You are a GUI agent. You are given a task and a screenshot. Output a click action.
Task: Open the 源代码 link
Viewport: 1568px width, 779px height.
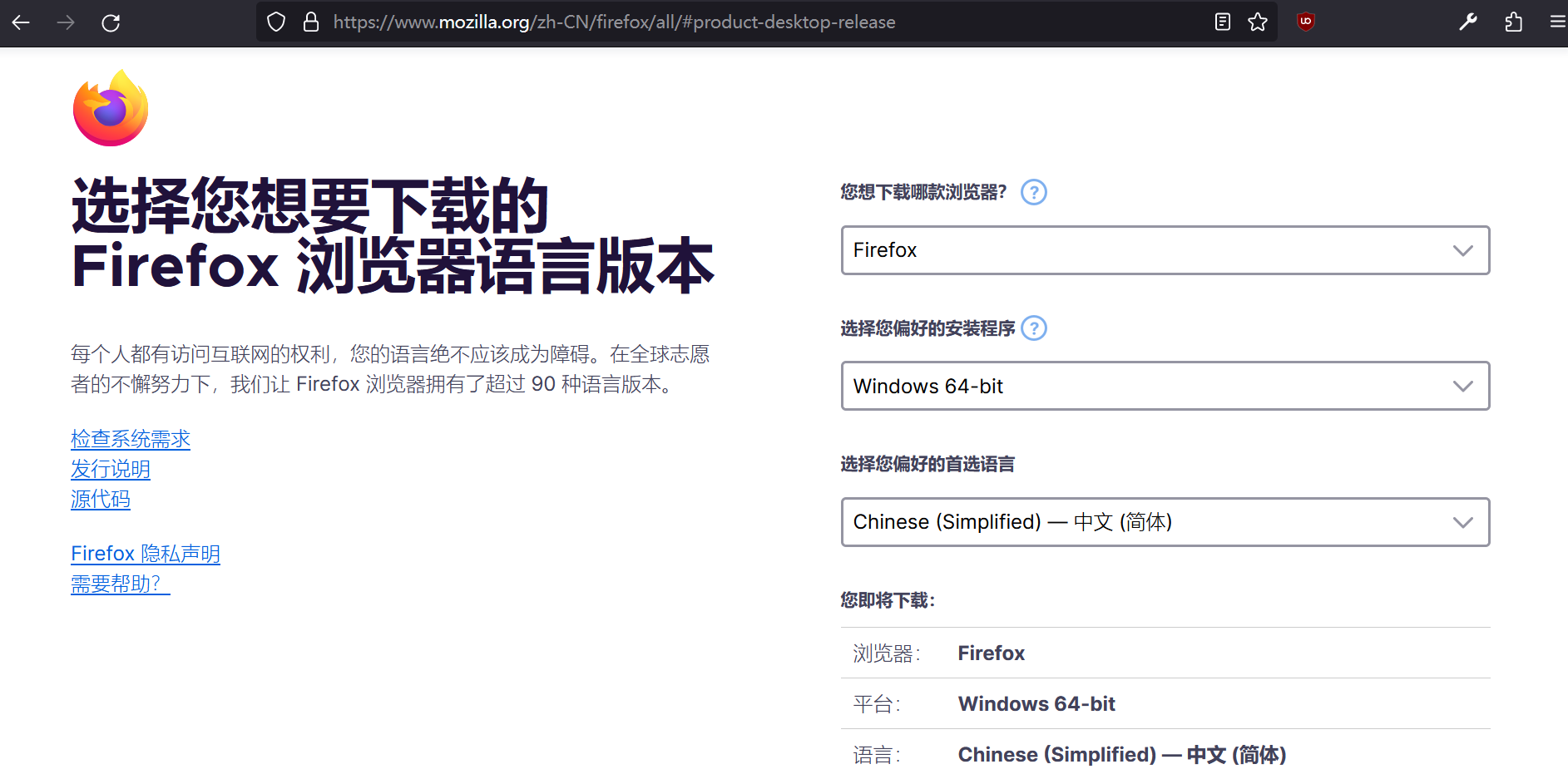101,500
